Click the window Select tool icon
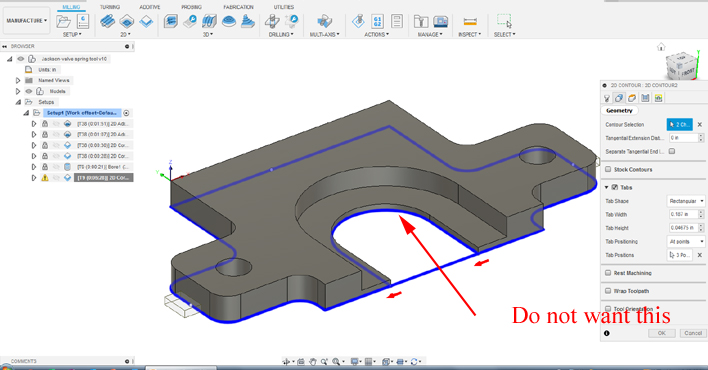This screenshot has height=370, width=708. (x=504, y=21)
